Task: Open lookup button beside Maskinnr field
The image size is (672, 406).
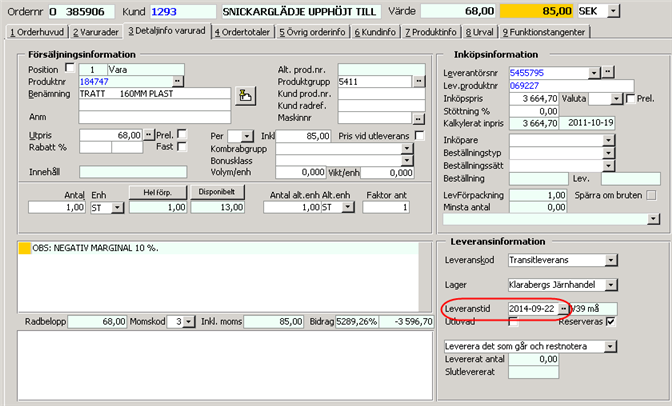Action: (419, 118)
